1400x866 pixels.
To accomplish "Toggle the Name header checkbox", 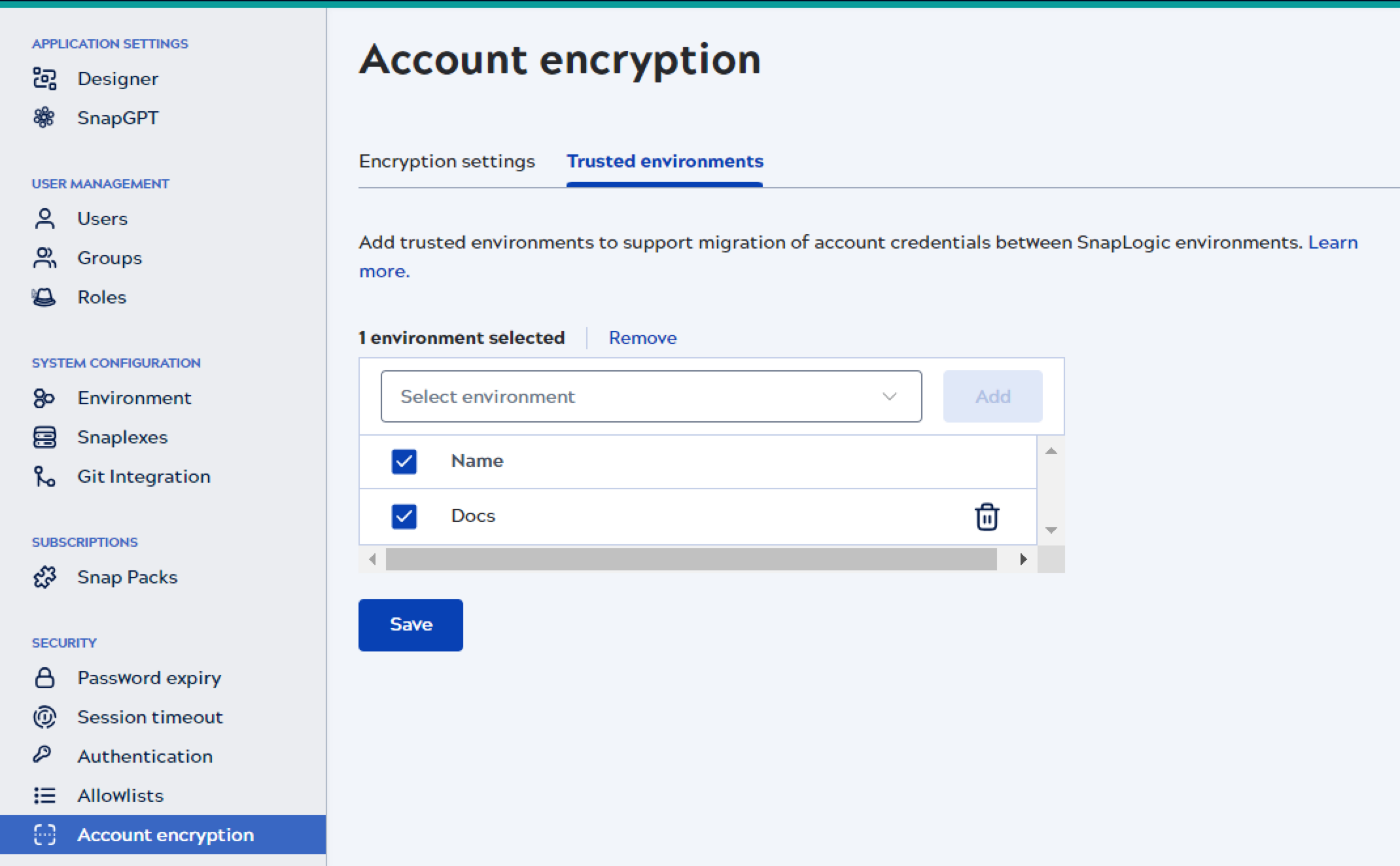I will click(x=404, y=461).
